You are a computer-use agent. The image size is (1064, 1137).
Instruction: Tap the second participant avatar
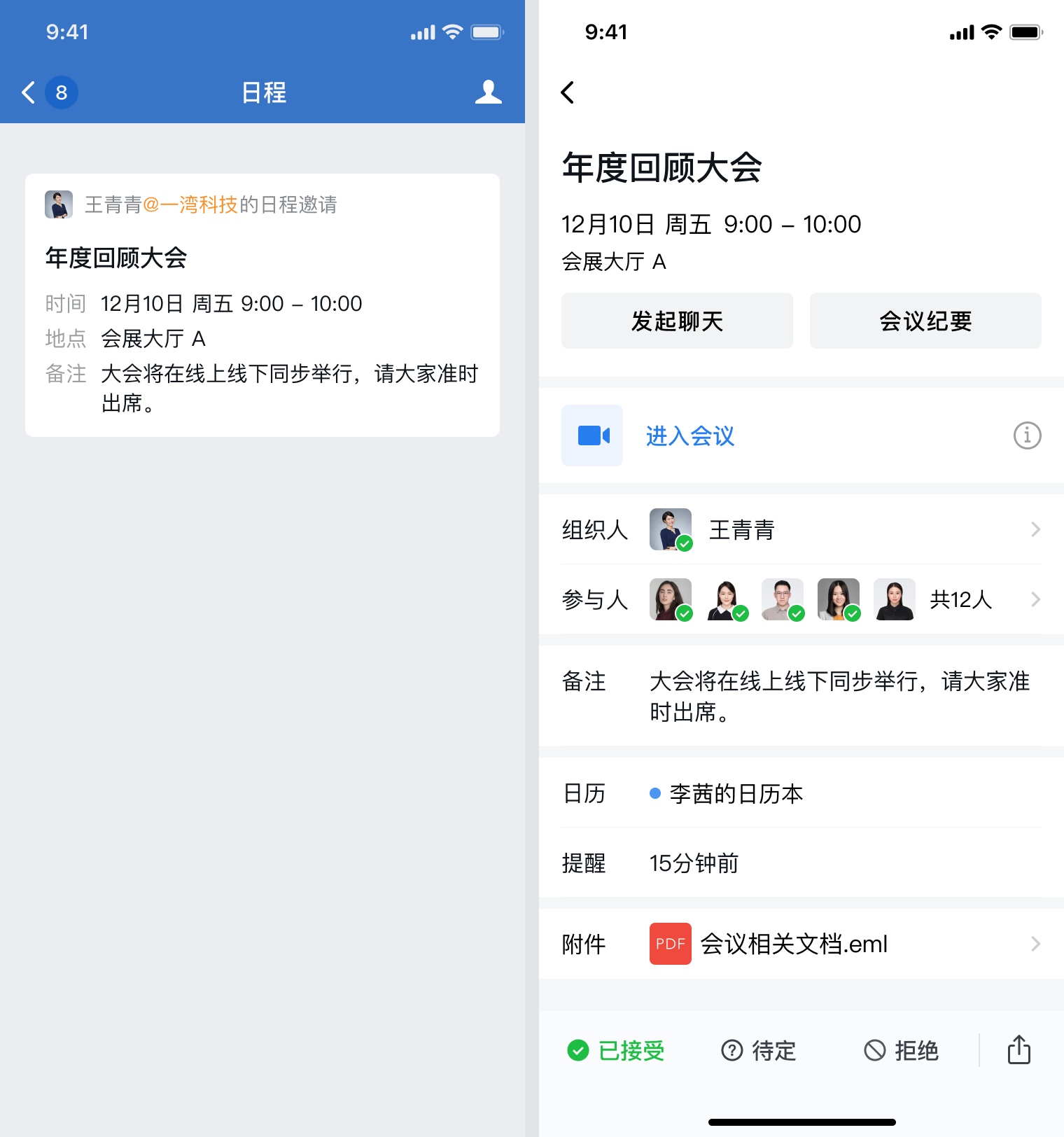pyautogui.click(x=727, y=599)
